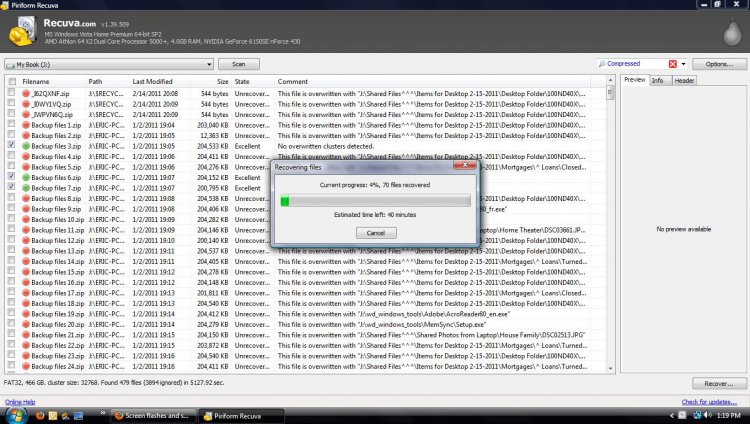Click the 1:19 PM taskbar clock
750x424 pixels.
point(728,415)
